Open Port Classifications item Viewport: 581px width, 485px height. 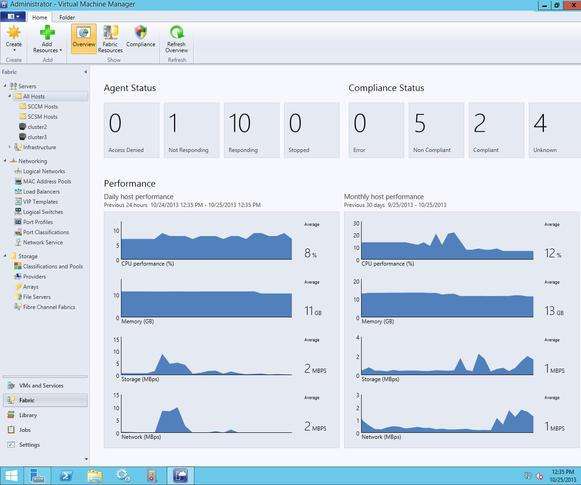[x=42, y=232]
